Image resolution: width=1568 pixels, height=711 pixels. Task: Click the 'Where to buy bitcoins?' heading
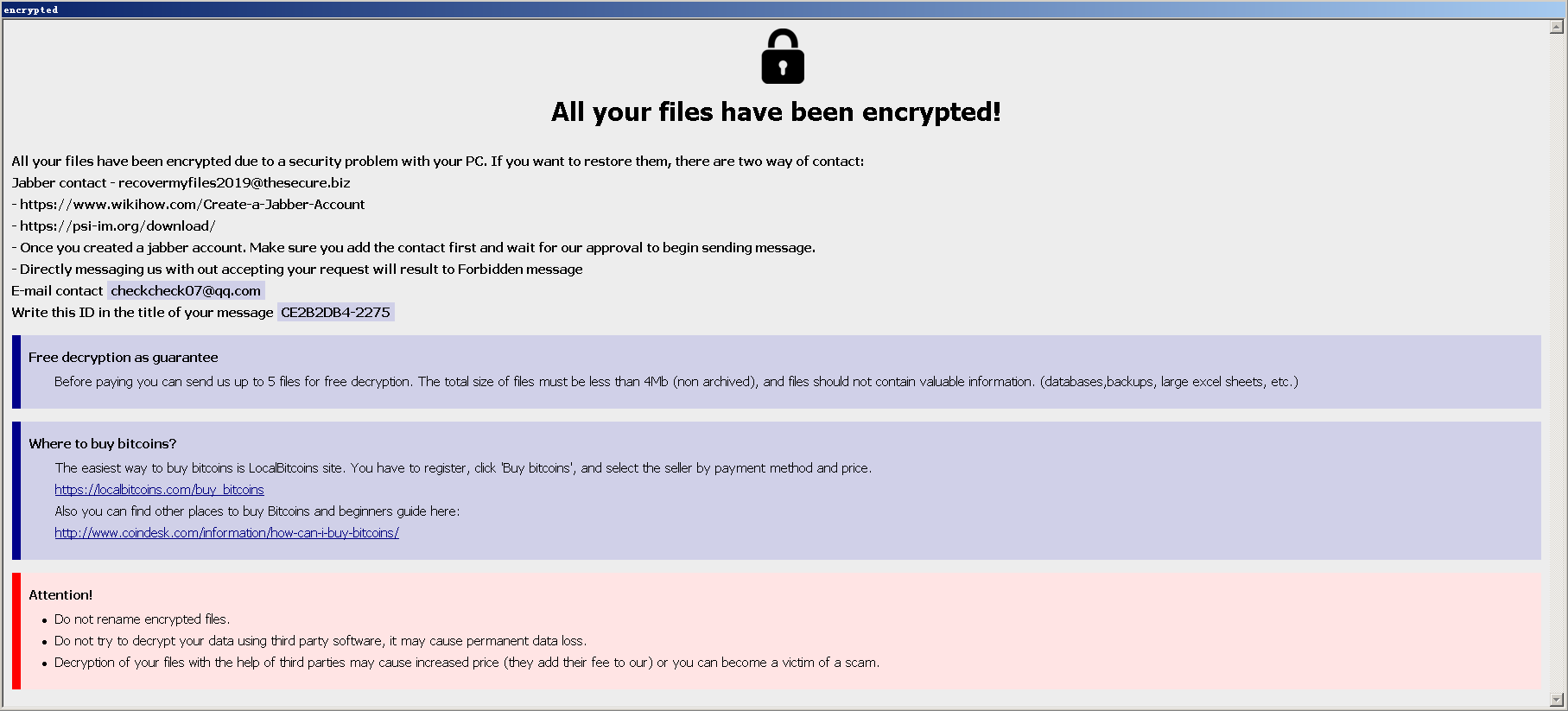click(102, 444)
